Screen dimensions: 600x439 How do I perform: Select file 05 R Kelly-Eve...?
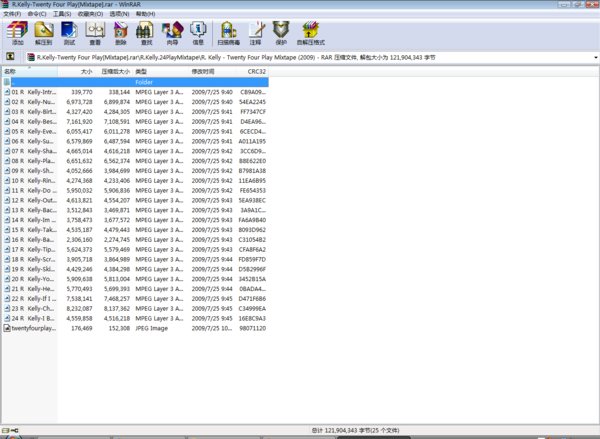click(34, 131)
